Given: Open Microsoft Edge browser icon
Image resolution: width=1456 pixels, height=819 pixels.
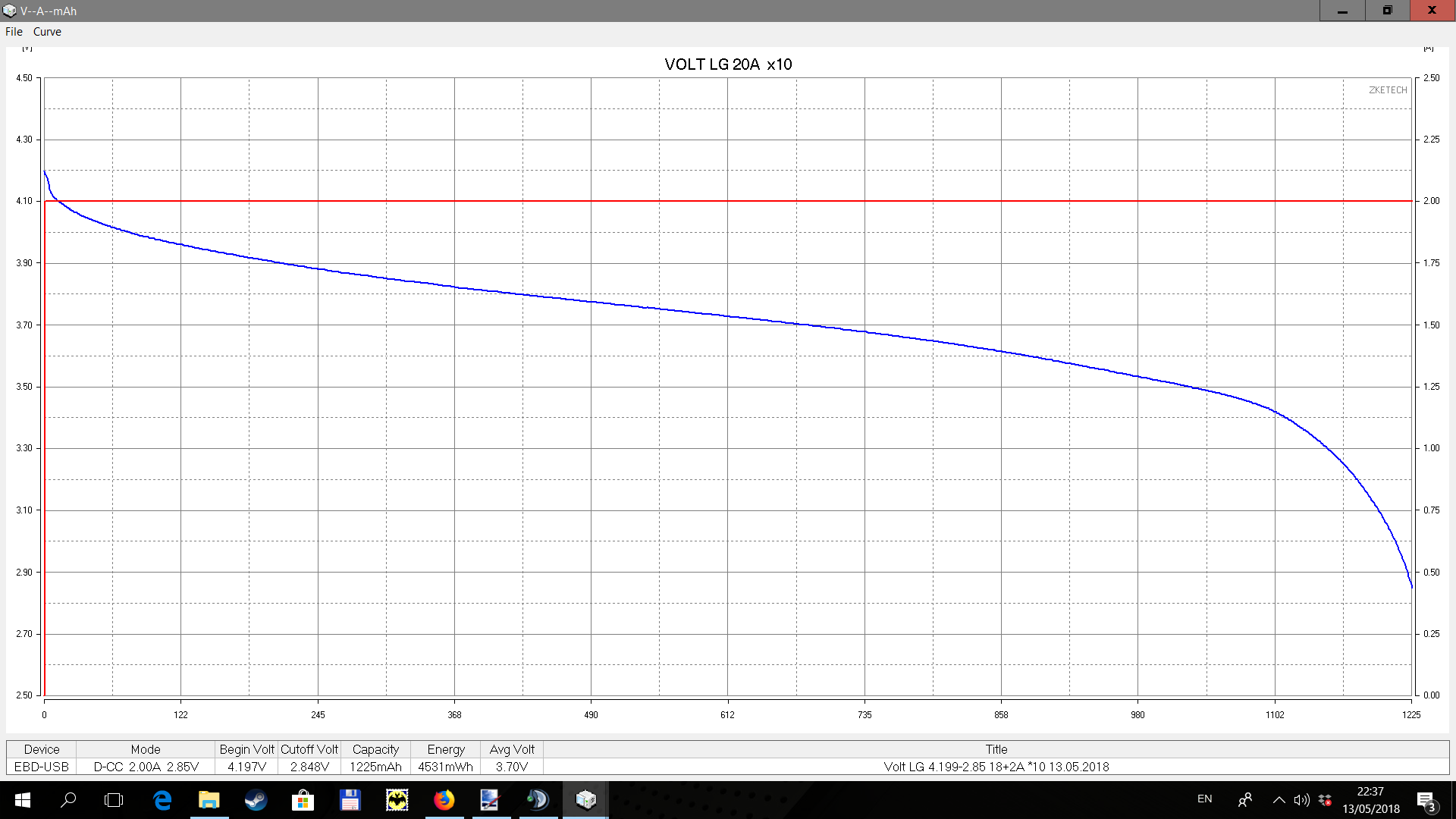Looking at the screenshot, I should pos(162,800).
